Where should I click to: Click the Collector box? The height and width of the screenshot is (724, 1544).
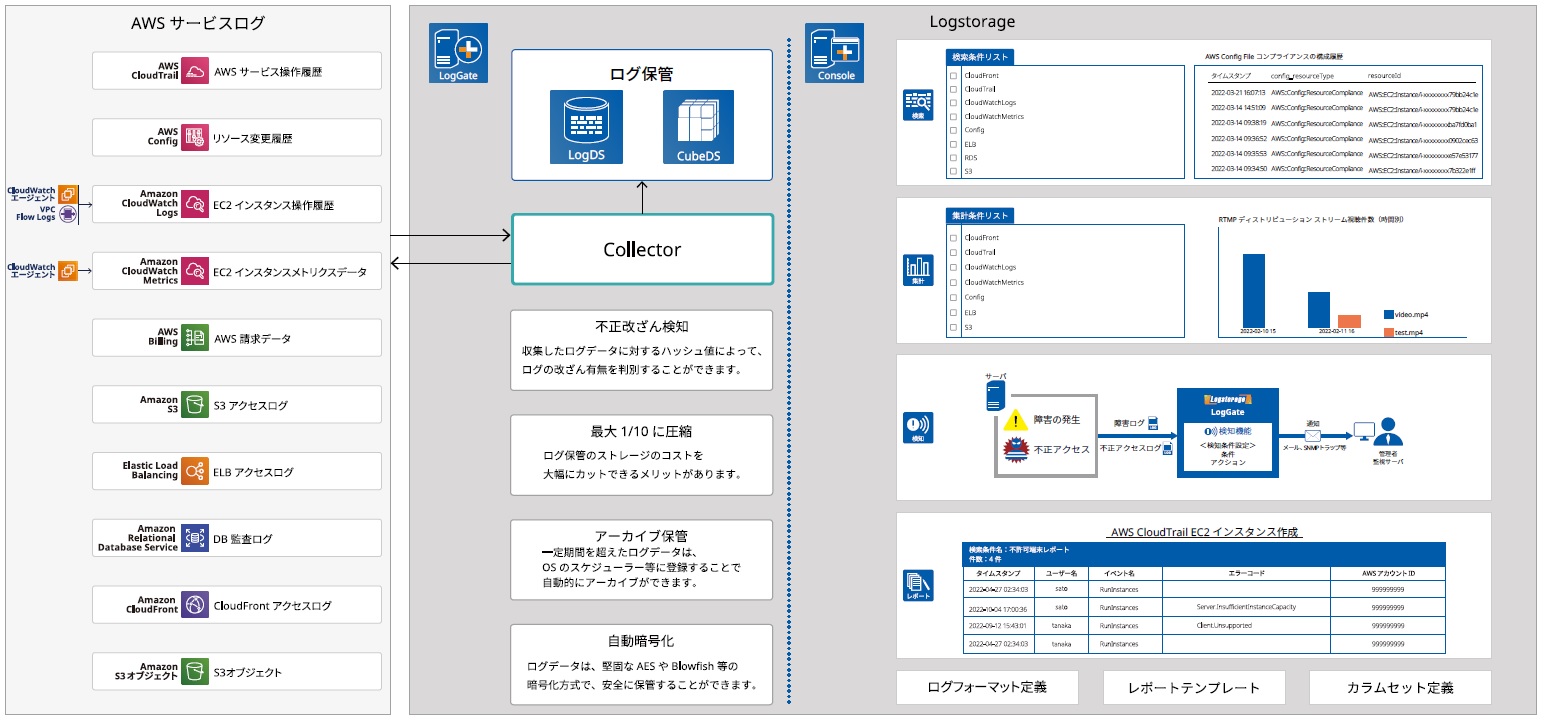coord(642,249)
